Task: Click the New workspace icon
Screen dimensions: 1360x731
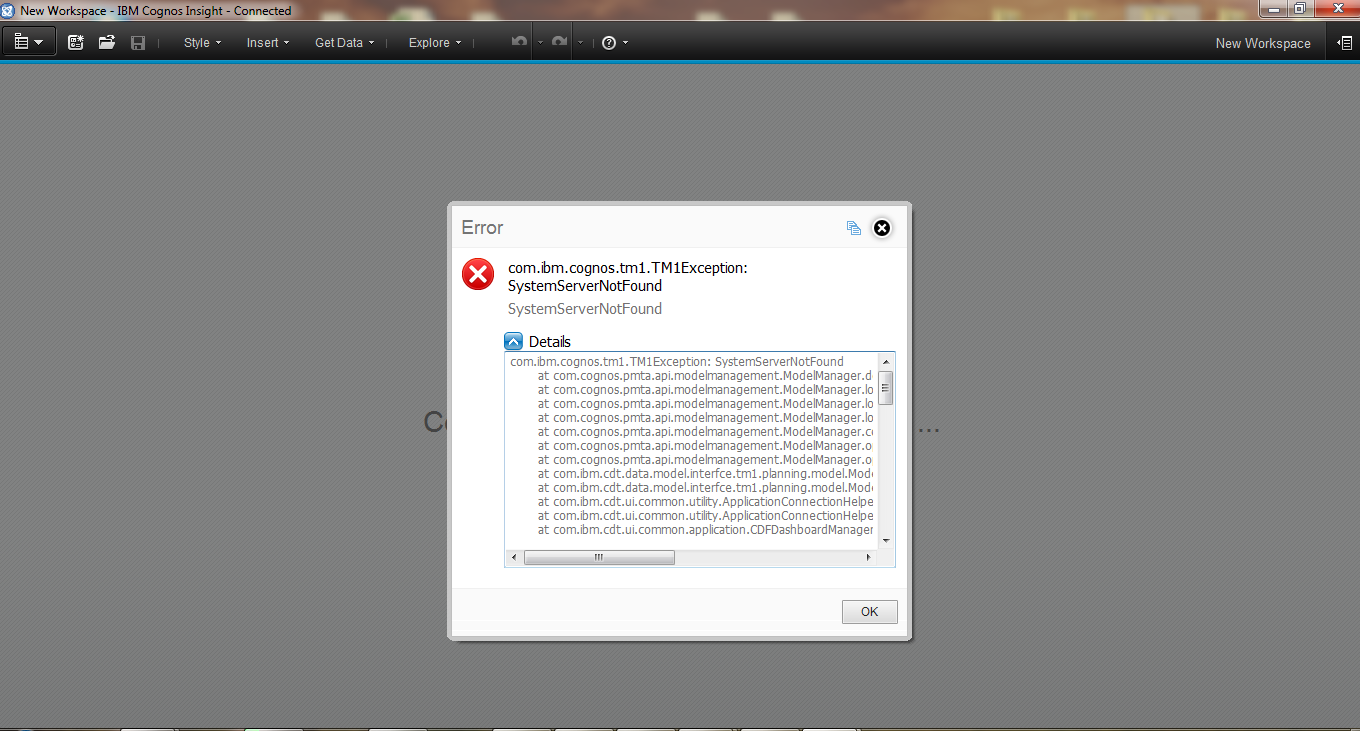Action: [76, 43]
